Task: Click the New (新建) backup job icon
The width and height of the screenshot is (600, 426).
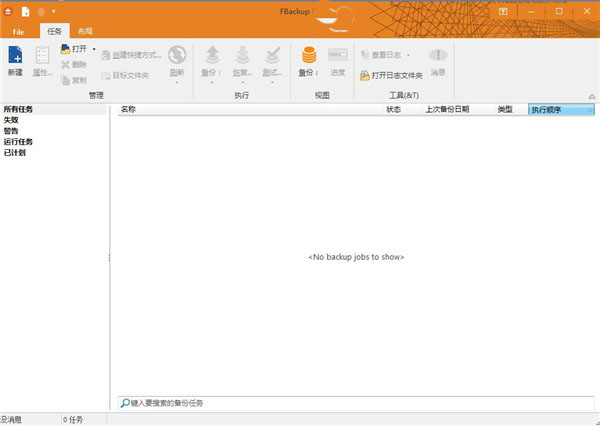Action: click(x=15, y=55)
